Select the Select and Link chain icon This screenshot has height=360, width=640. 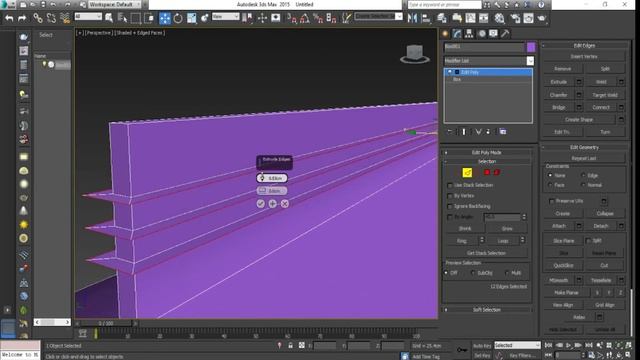pos(38,18)
